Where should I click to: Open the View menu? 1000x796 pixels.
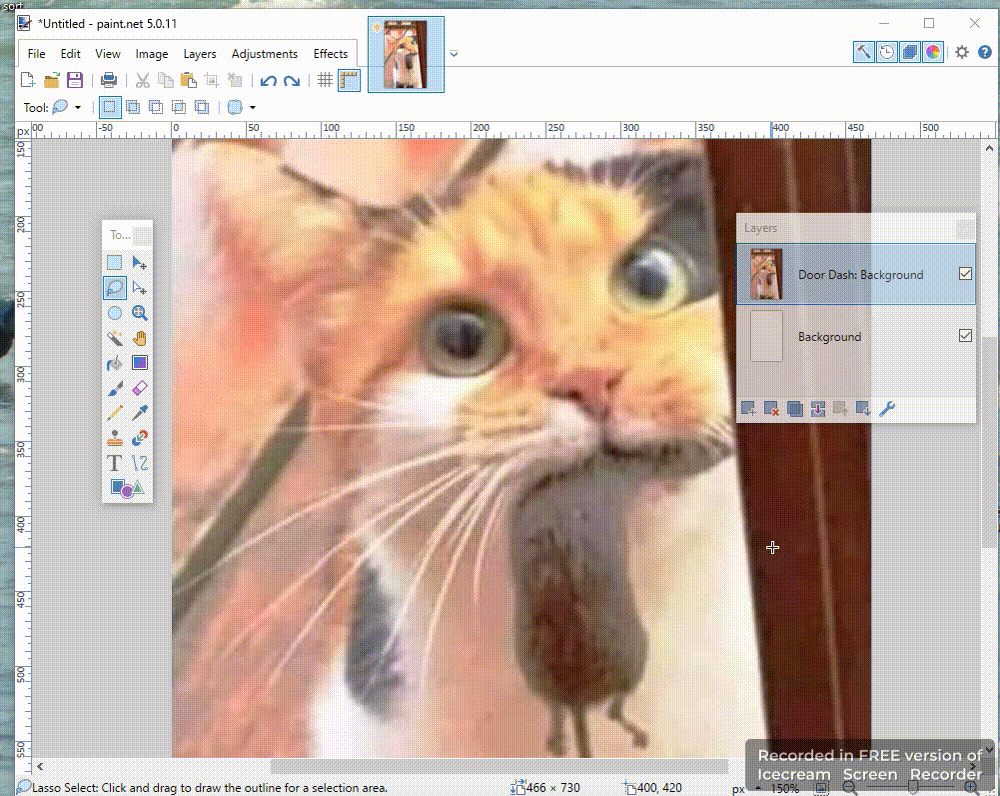click(108, 54)
